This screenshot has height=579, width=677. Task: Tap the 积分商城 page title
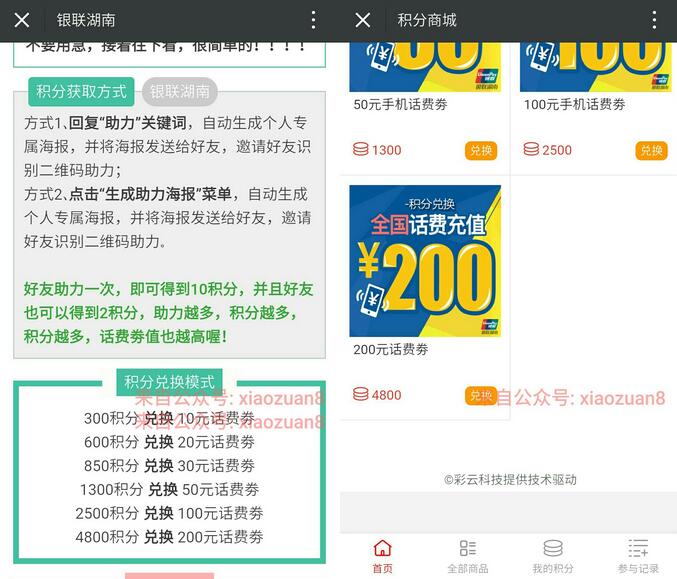[427, 20]
